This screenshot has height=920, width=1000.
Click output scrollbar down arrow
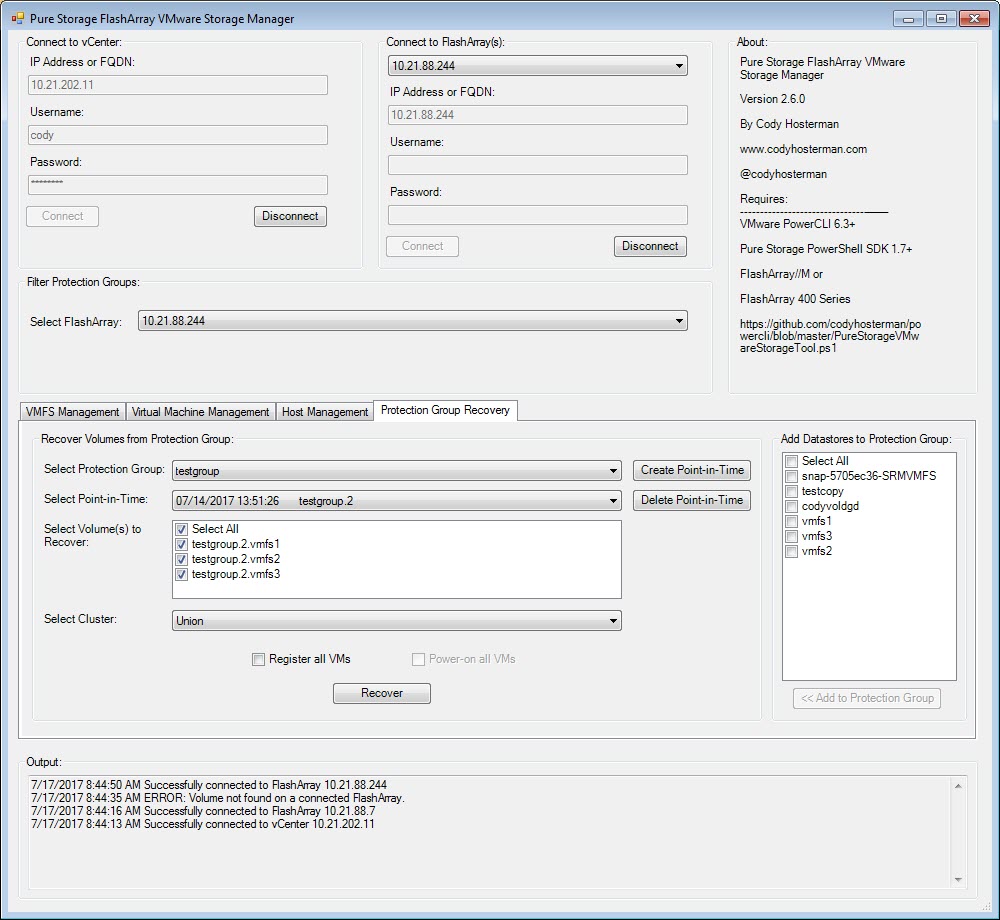tap(958, 880)
